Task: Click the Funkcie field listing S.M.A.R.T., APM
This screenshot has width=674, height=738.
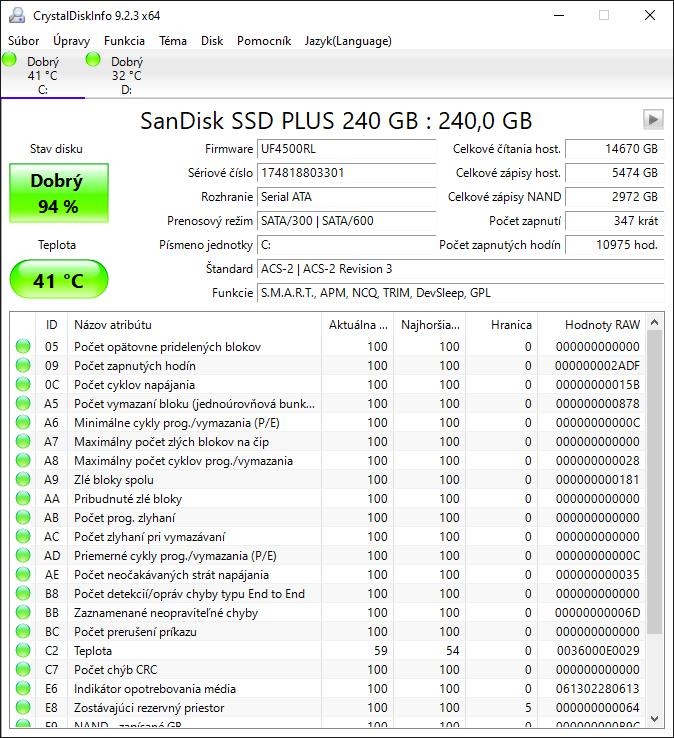Action: point(460,293)
